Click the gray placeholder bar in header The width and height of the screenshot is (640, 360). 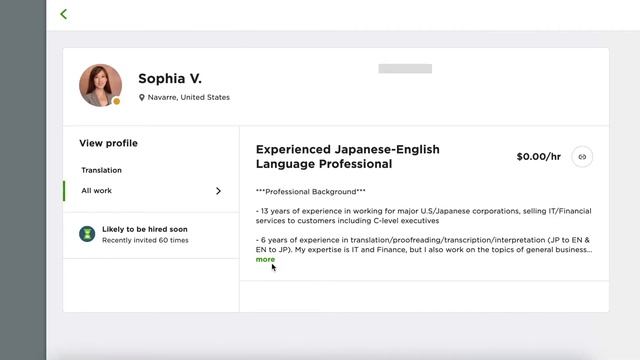(x=405, y=69)
